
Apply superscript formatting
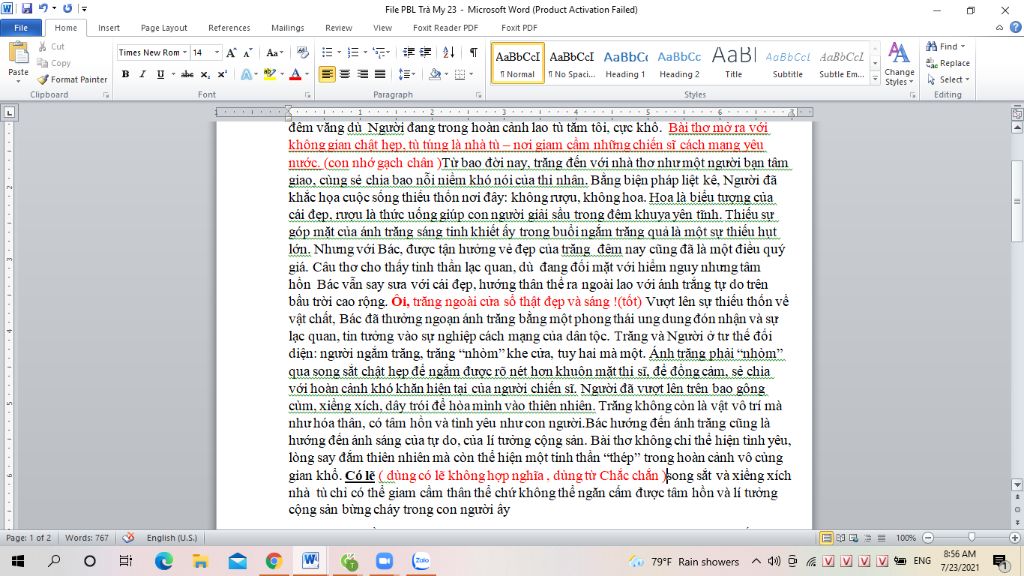(222, 74)
